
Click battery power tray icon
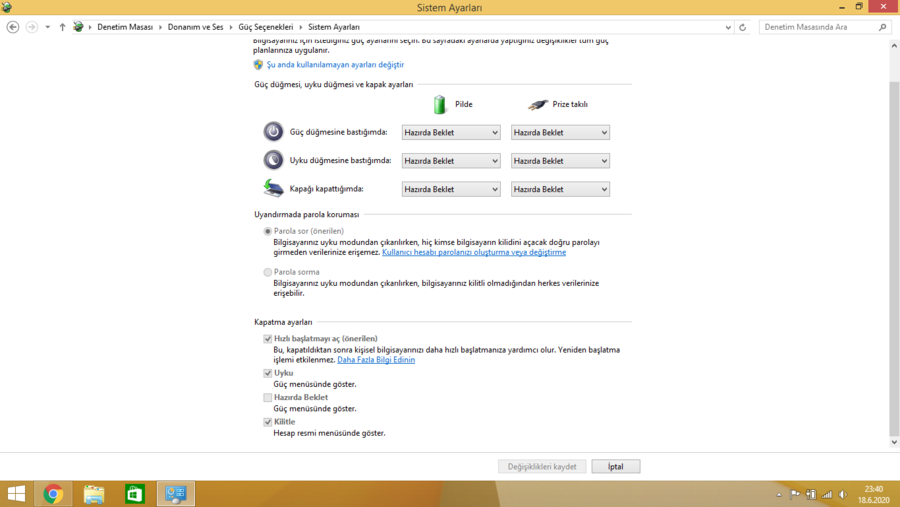[811, 494]
